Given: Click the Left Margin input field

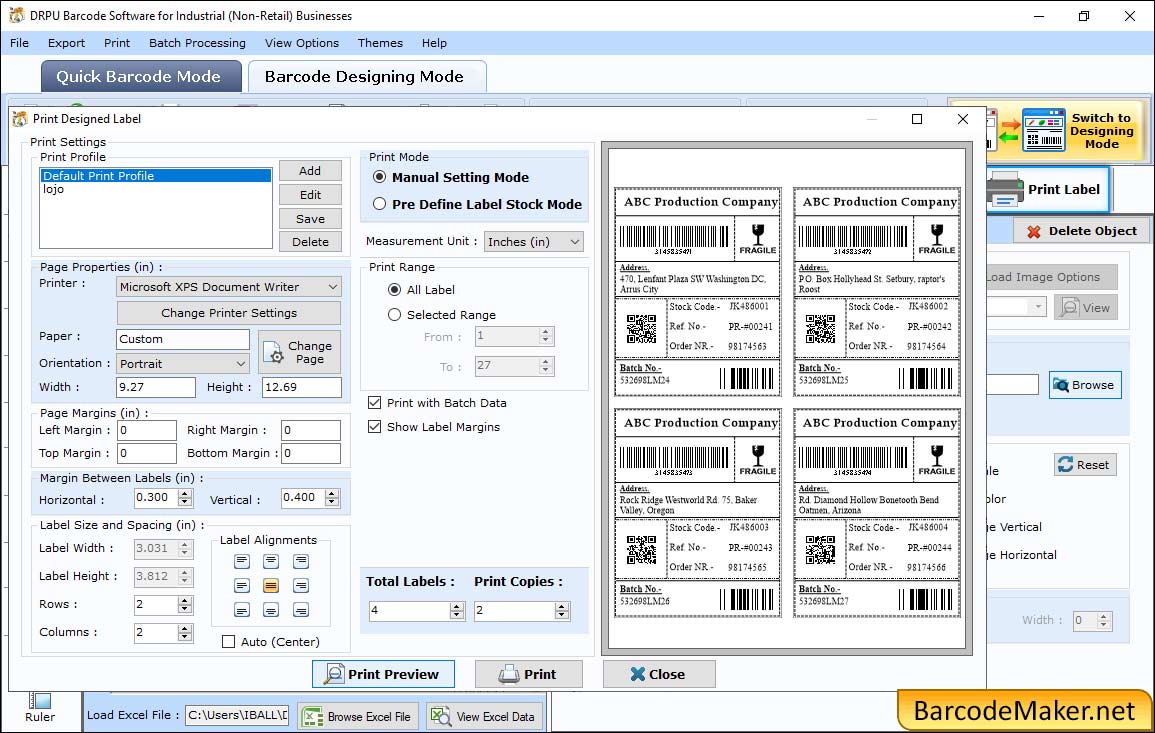Looking at the screenshot, I should point(147,430).
